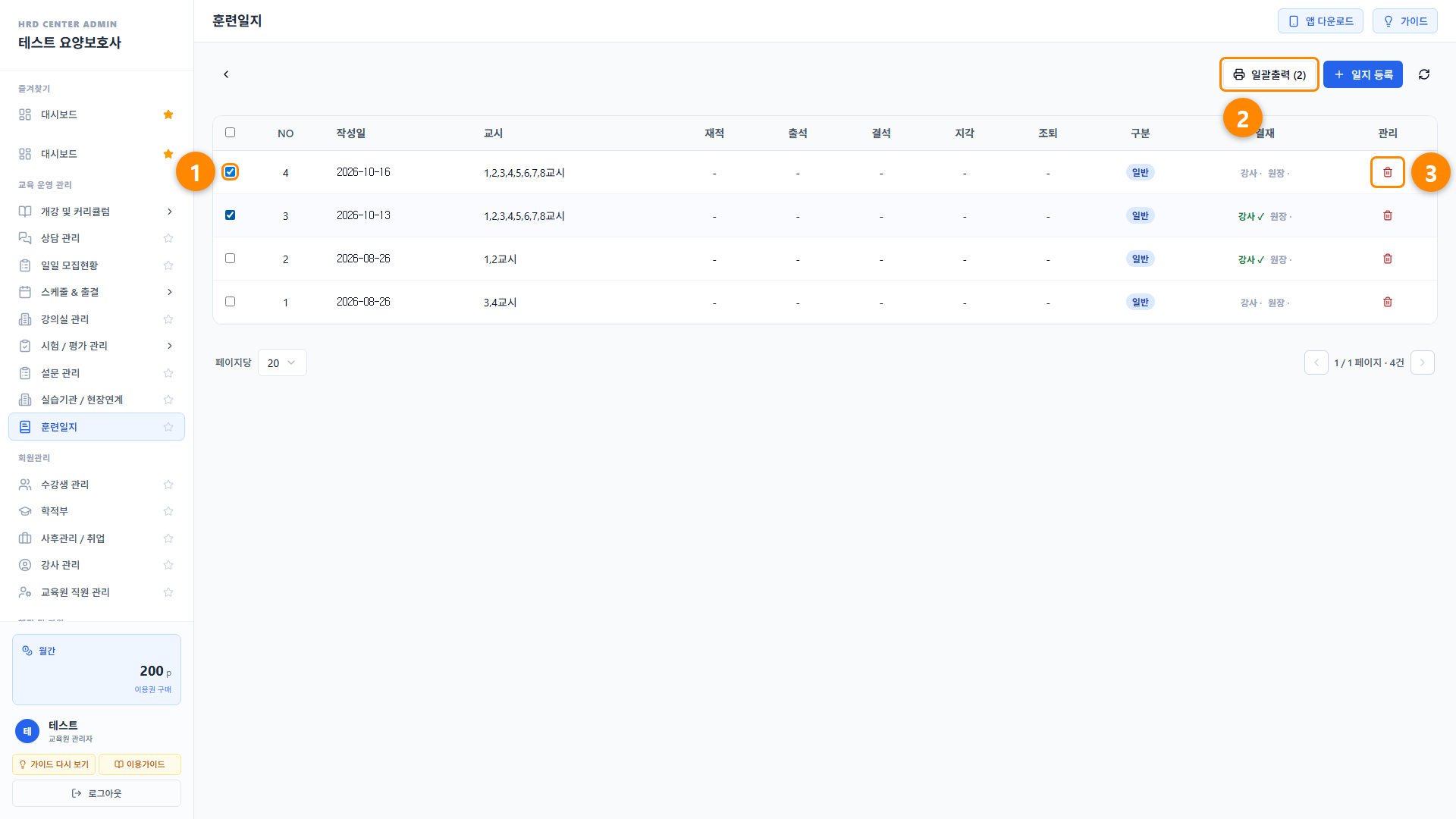
Task: Expand the 스케줄 & 출결 menu
Action: [96, 292]
